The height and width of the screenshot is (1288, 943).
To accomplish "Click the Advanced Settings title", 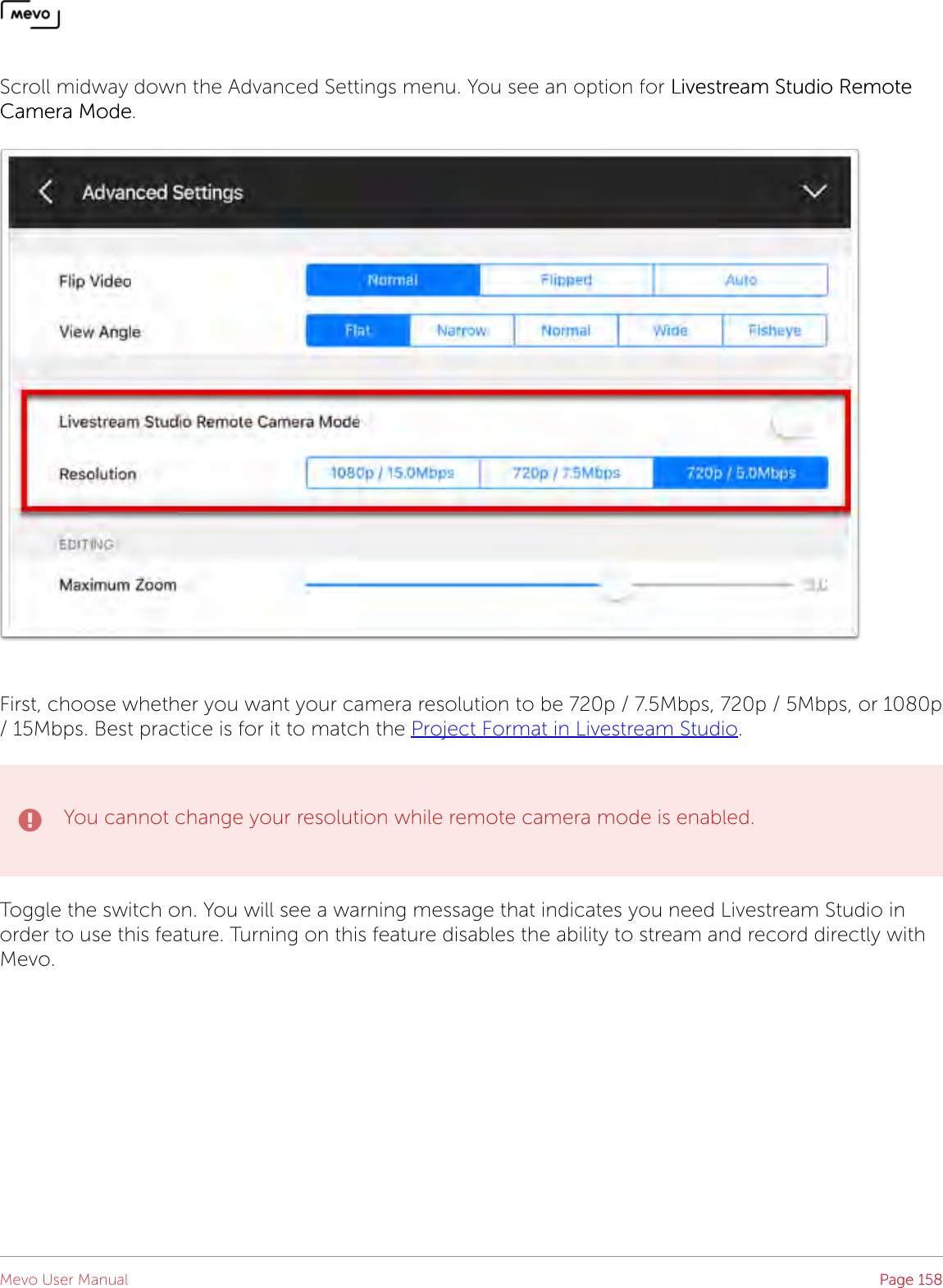I will pyautogui.click(x=162, y=193).
